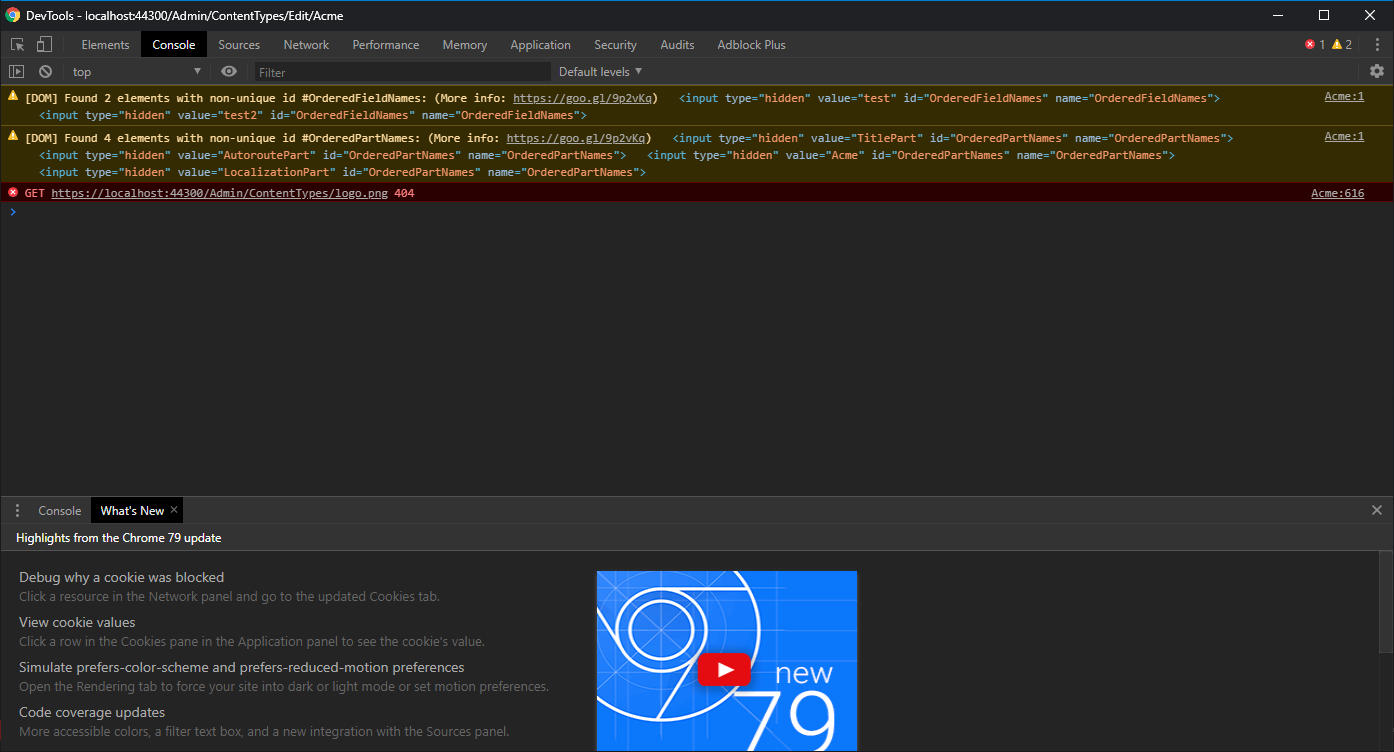Click inside the console Filter field
Screen dimensions: 1394x752
[x=400, y=71]
